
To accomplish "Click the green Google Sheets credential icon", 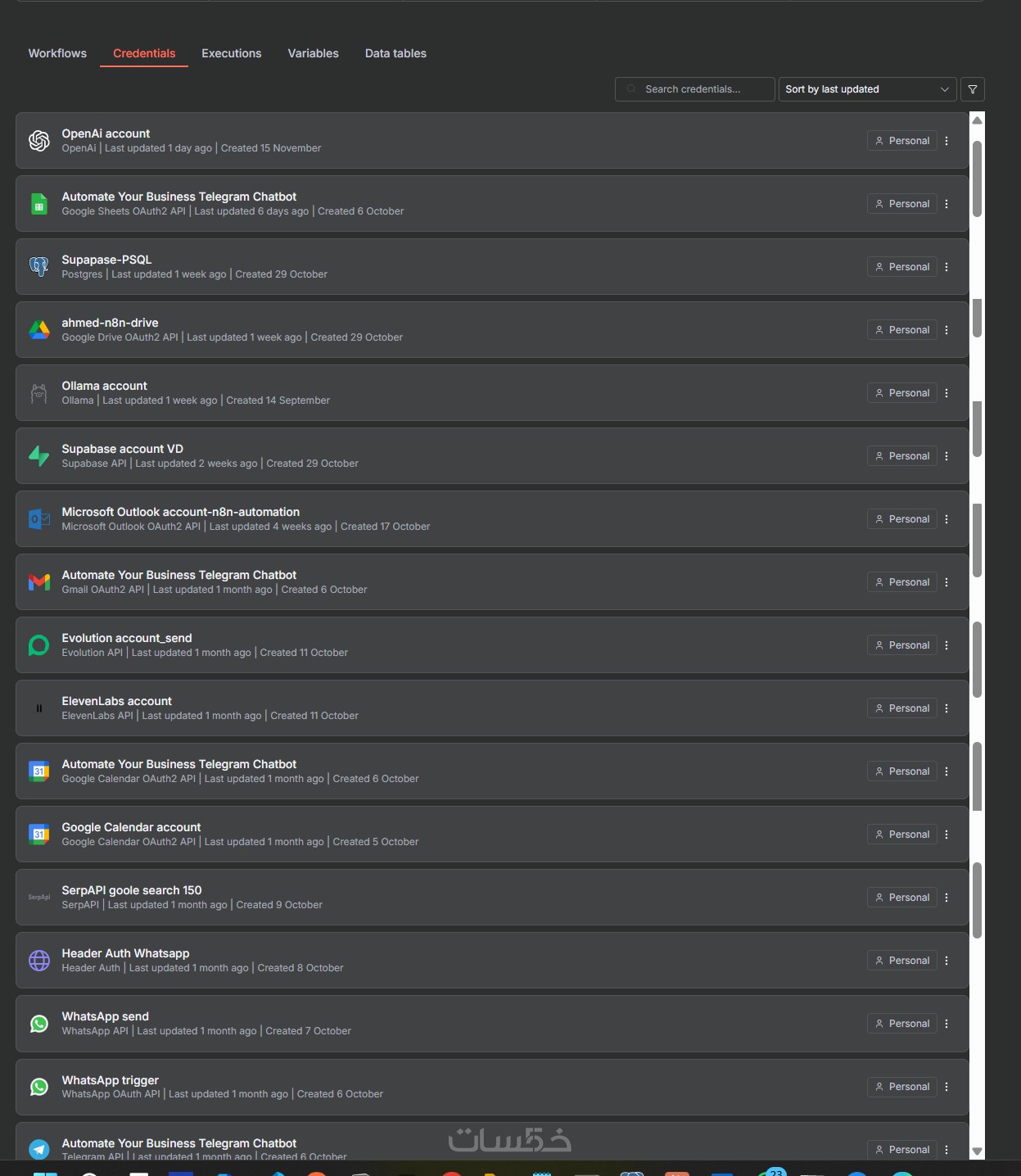I will [x=39, y=204].
